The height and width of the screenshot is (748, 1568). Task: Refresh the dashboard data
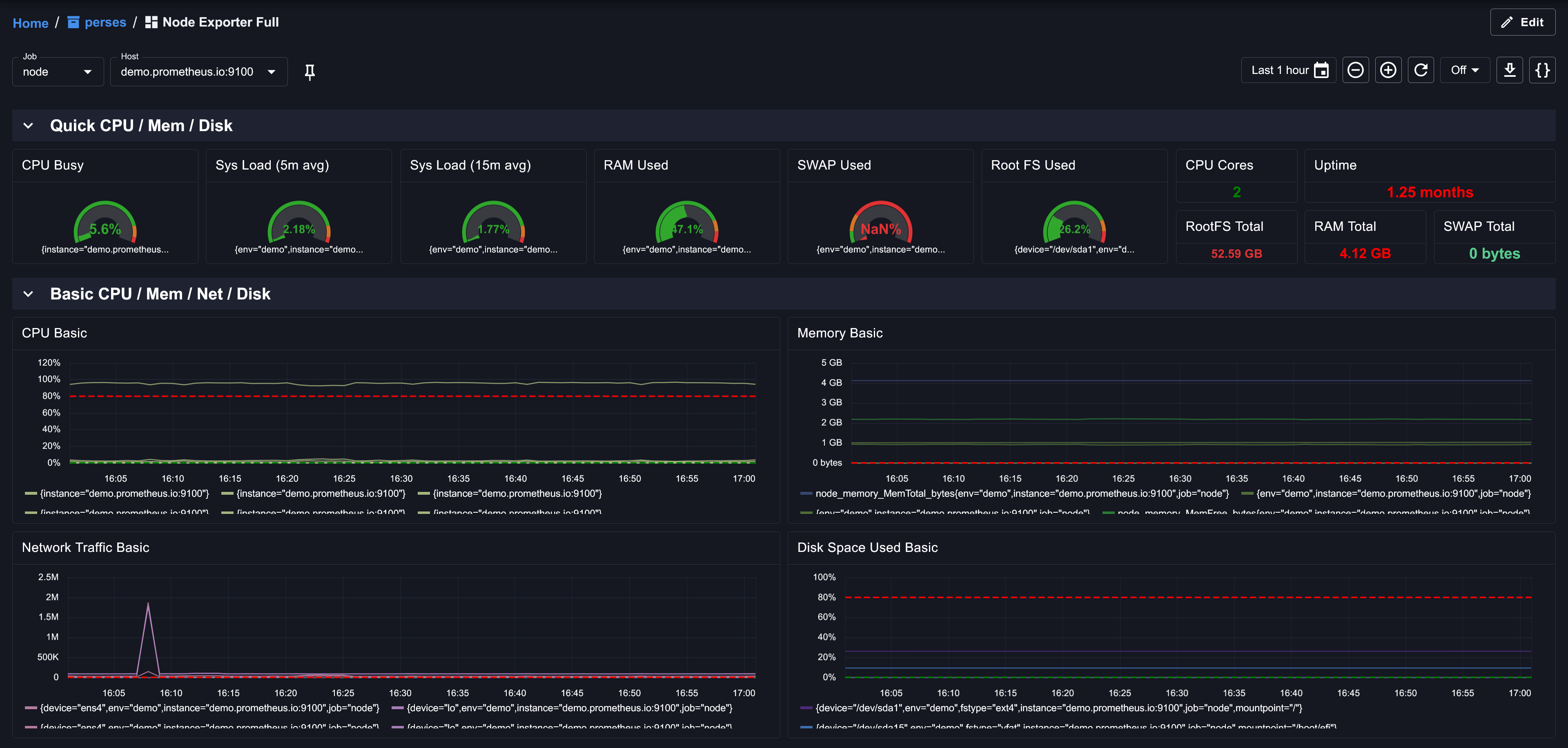[x=1421, y=70]
